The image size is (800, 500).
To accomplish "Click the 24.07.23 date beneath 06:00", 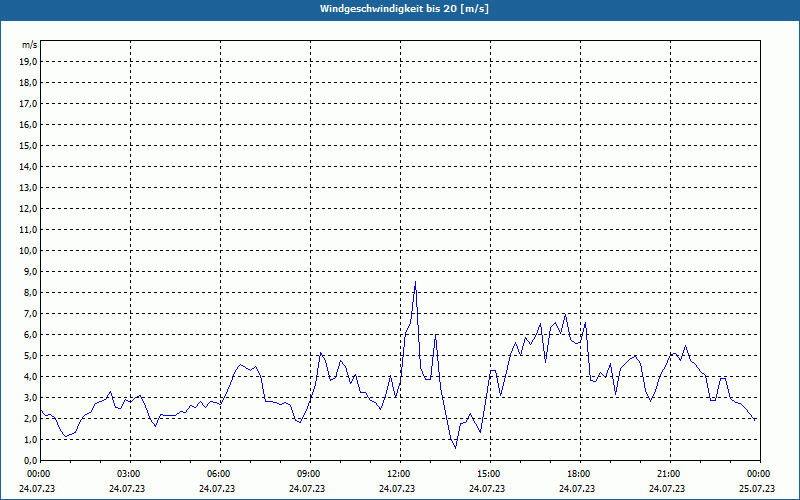I will (x=217, y=489).
